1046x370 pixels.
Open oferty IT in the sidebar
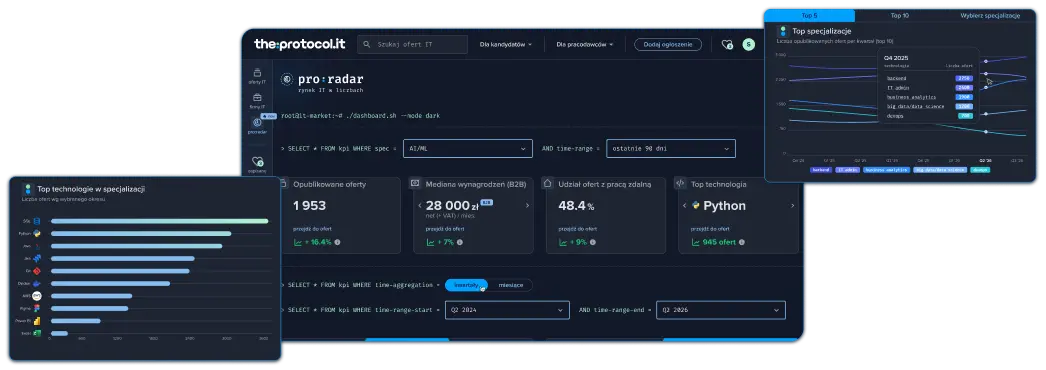257,76
